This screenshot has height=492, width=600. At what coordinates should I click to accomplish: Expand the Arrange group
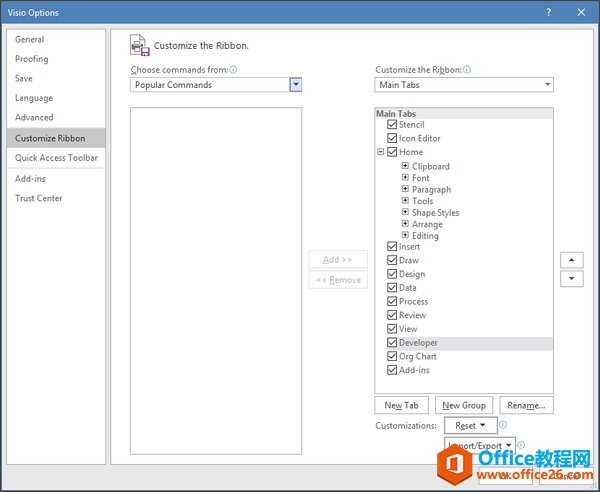coord(405,223)
